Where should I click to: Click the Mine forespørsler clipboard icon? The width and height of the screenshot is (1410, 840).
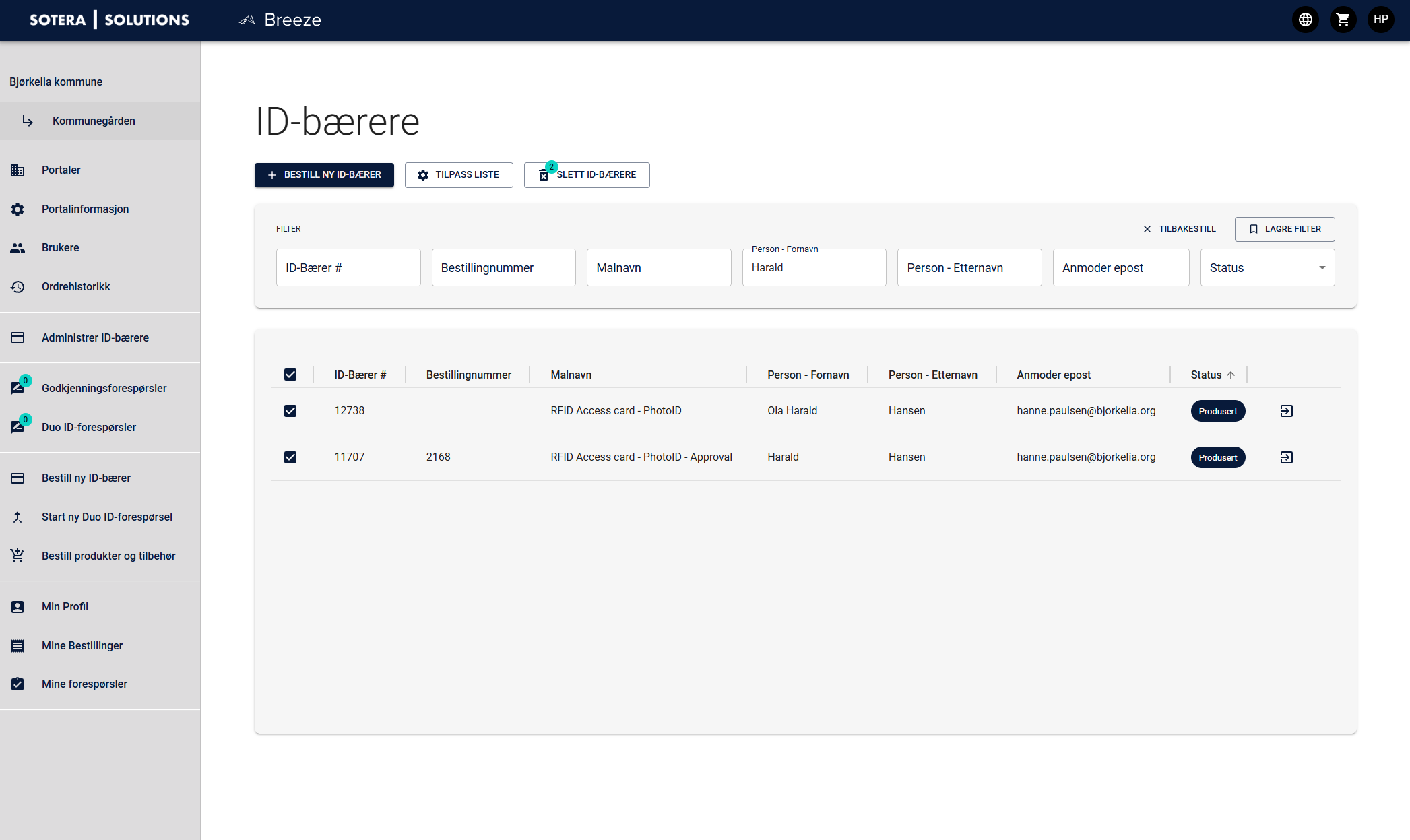[x=18, y=684]
